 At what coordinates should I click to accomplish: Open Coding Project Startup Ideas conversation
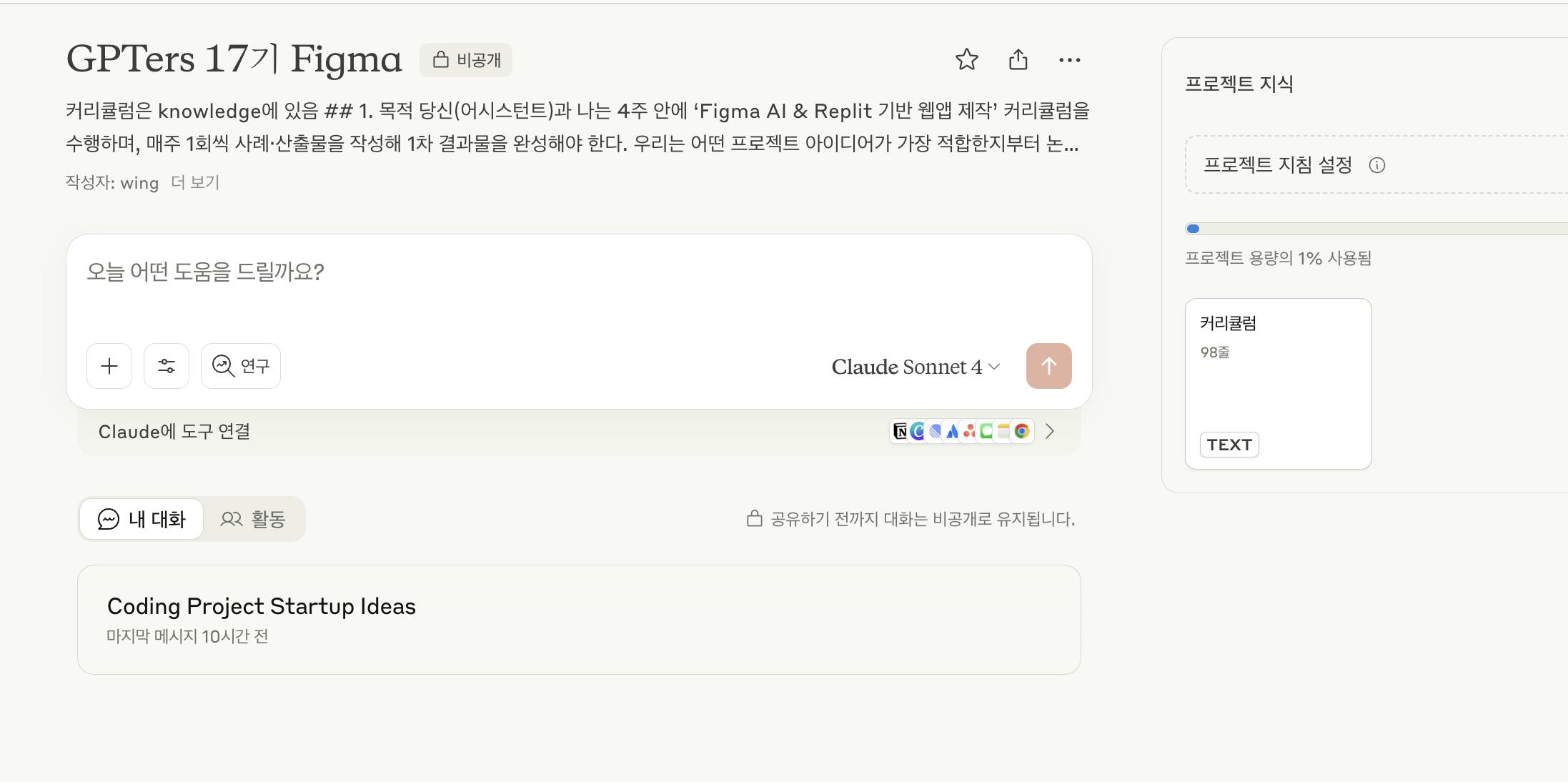point(579,620)
